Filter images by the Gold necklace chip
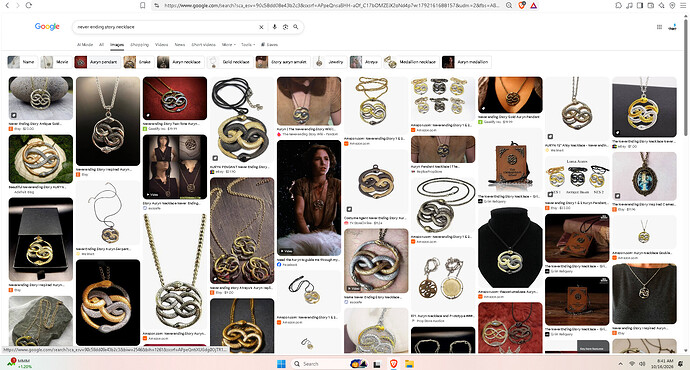 230,62
